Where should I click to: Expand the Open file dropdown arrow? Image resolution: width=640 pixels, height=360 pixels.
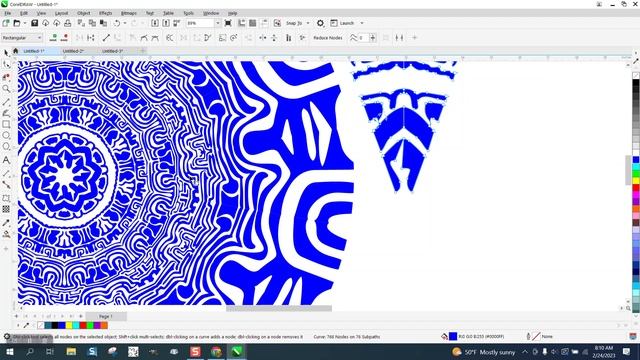tap(24, 23)
